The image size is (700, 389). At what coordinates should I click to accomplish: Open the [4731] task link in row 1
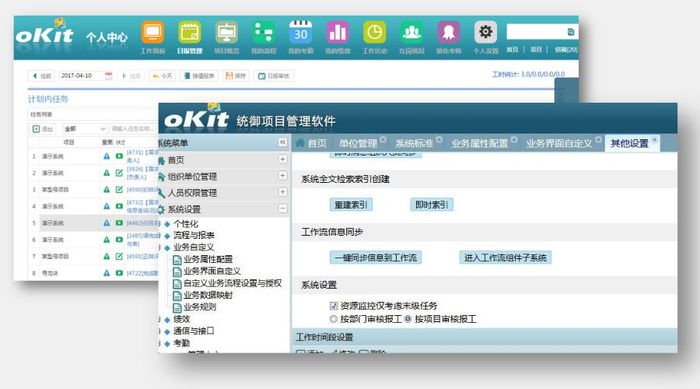pyautogui.click(x=142, y=156)
